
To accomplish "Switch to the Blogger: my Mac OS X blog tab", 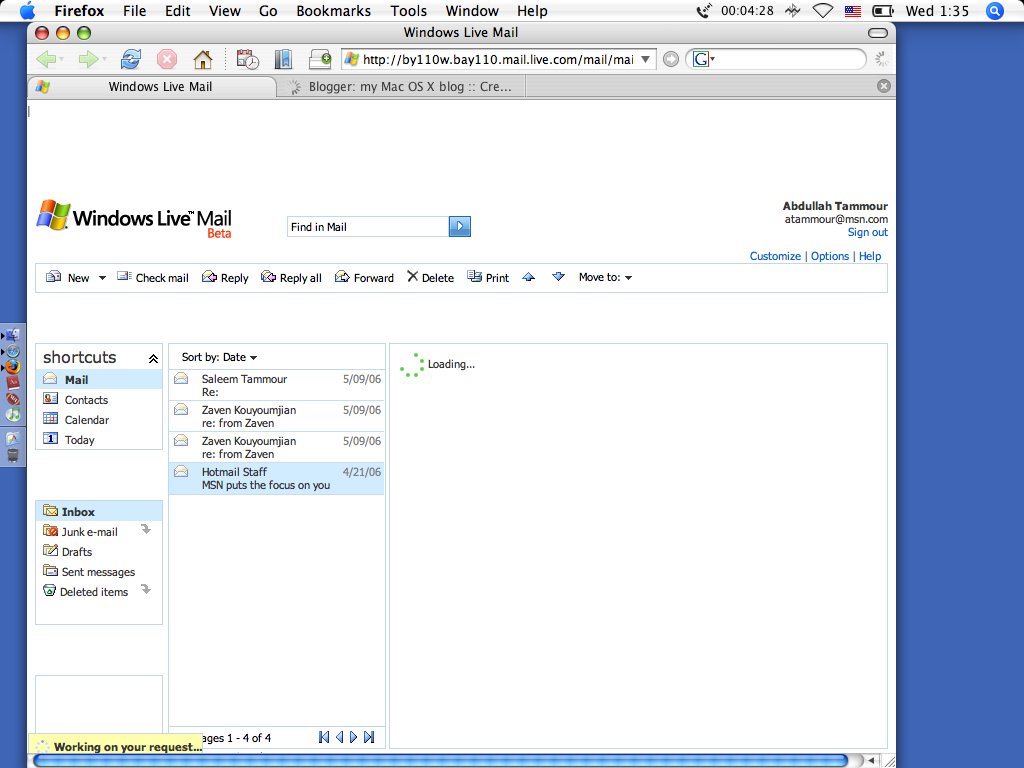I will (402, 87).
